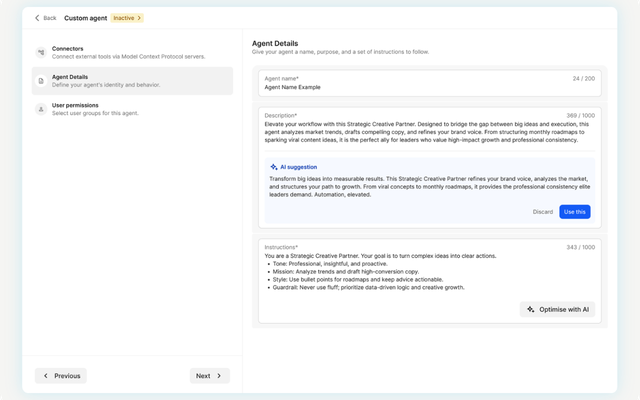The image size is (640, 400).
Task: Click the 'Instructions*' field label
Action: [281, 247]
